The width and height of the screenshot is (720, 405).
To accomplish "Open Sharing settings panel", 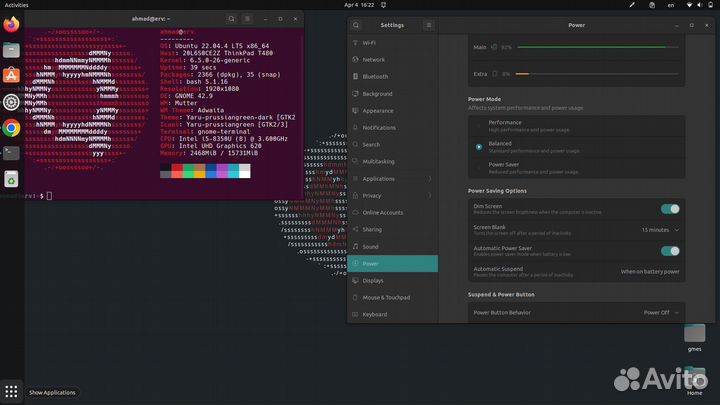I will coord(393,230).
